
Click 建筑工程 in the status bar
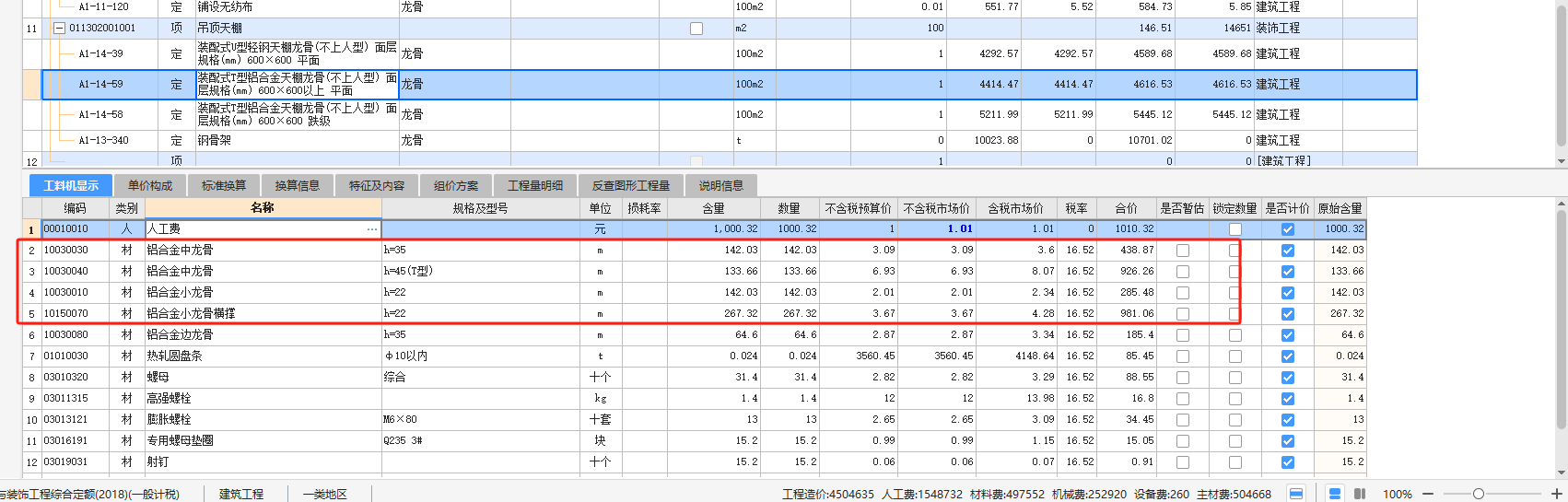[x=241, y=495]
